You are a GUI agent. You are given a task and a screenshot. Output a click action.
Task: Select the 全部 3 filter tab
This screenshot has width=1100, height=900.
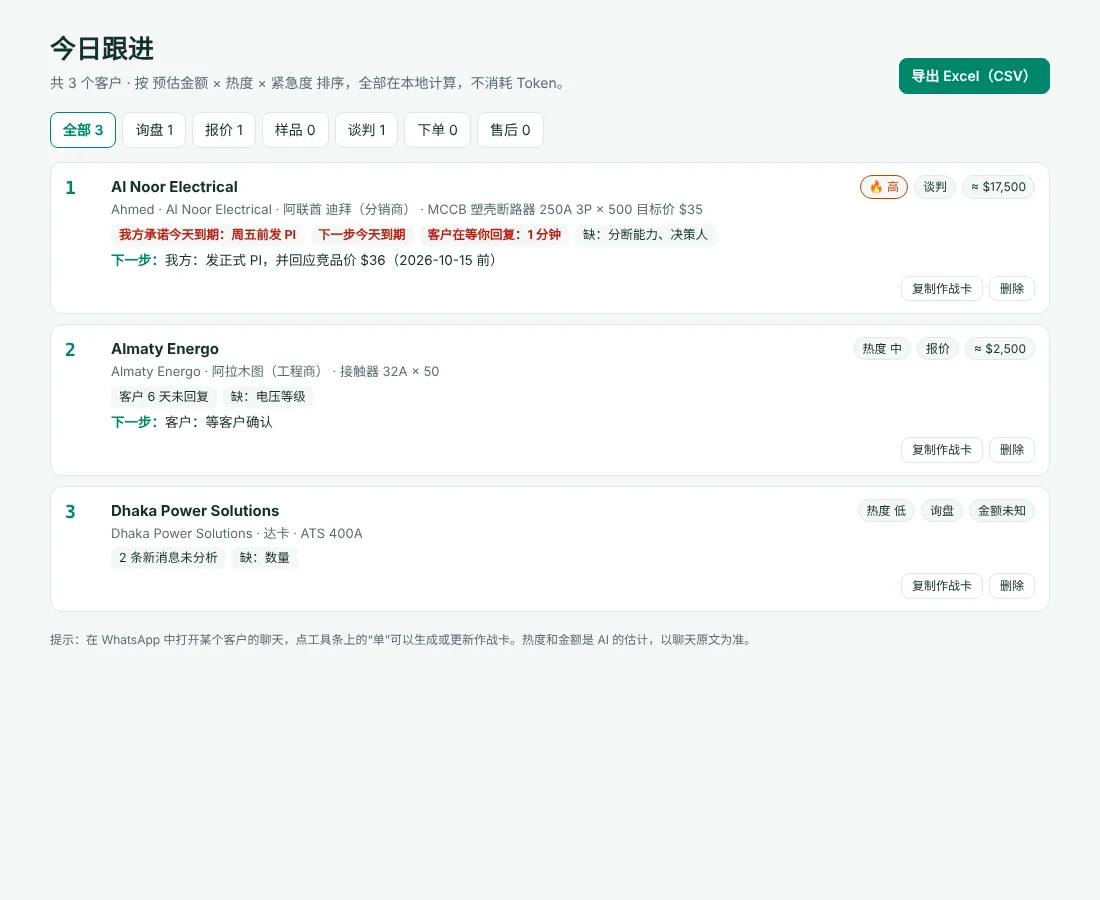(83, 130)
